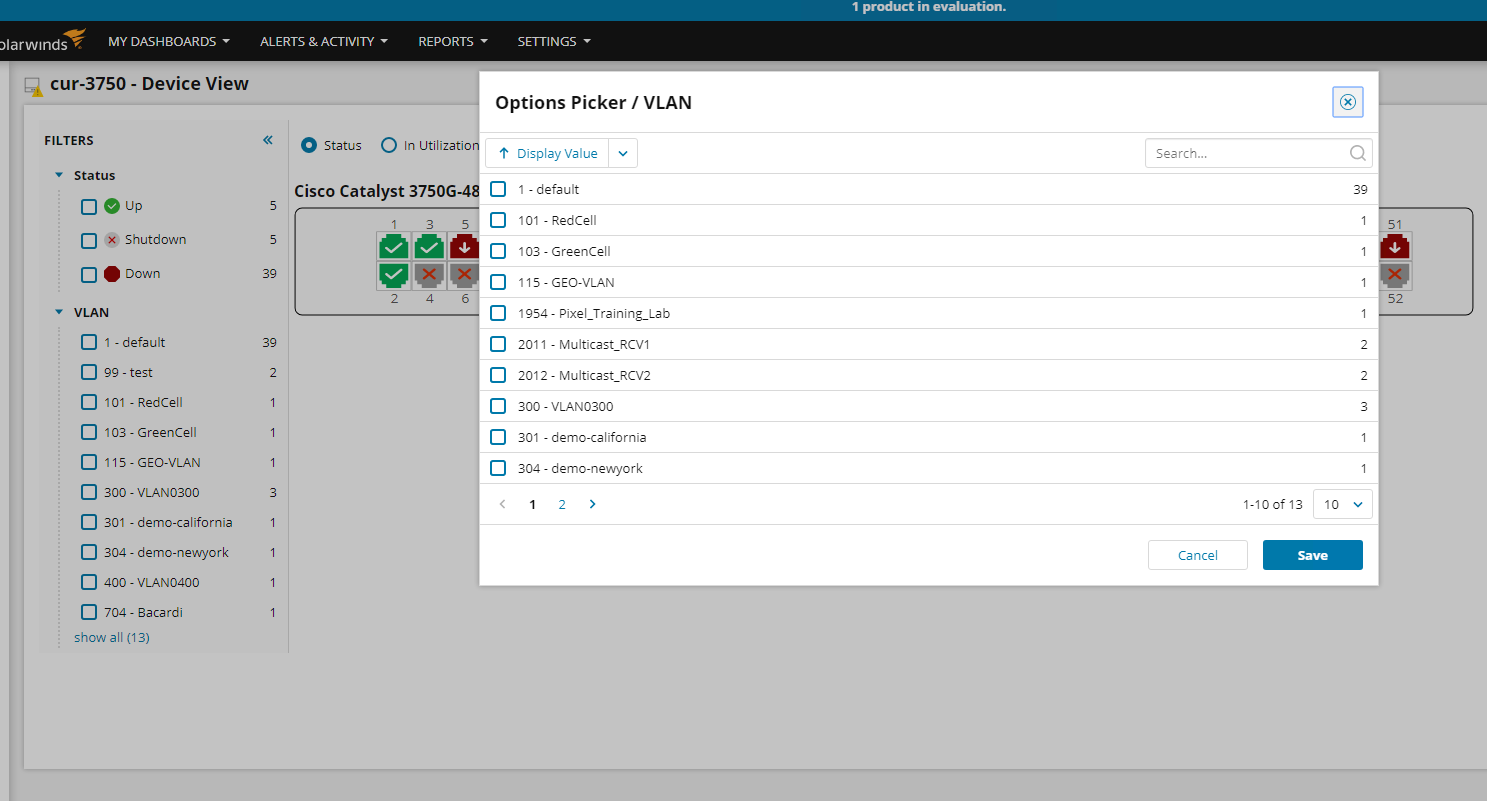
Task: Enable the Down status filter checkbox
Action: [89, 275]
